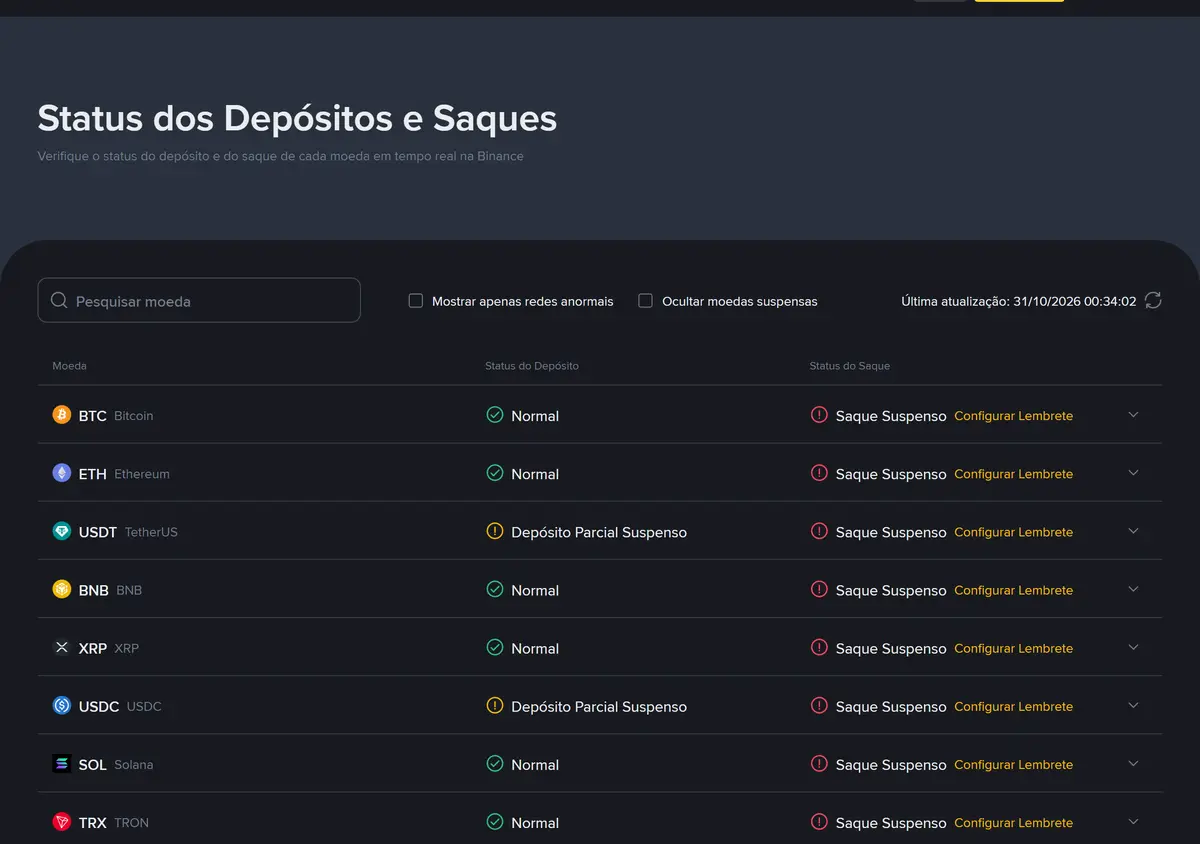Click the XRP coin icon

pyautogui.click(x=62, y=647)
